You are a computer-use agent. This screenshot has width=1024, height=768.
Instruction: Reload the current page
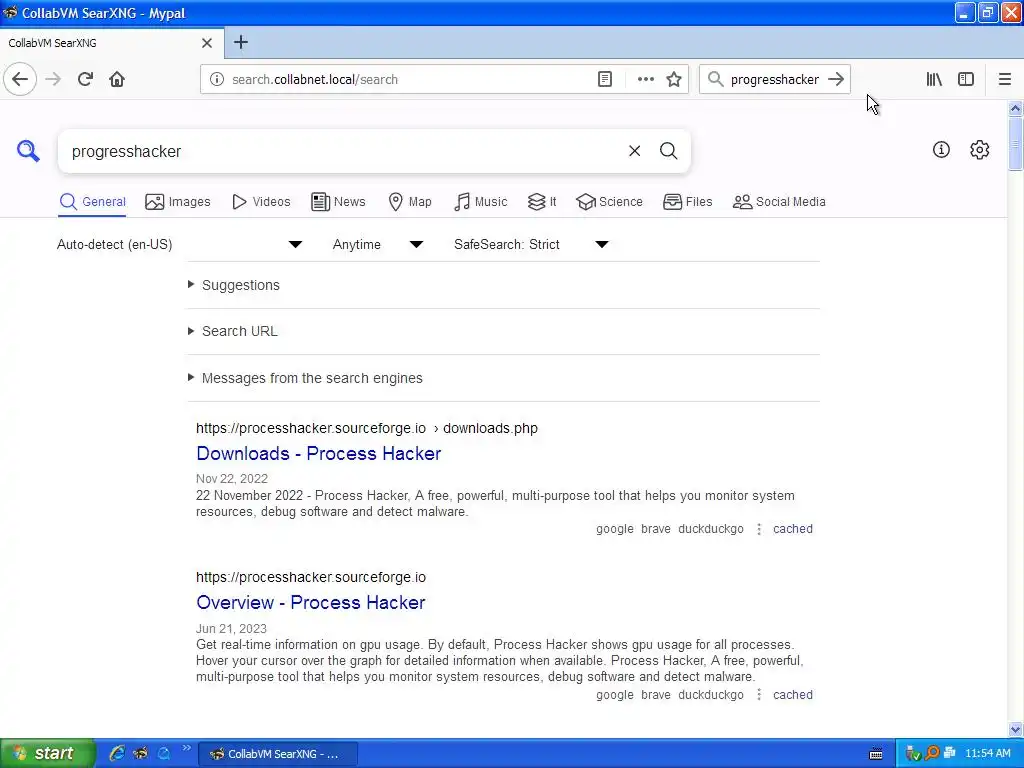tap(85, 80)
